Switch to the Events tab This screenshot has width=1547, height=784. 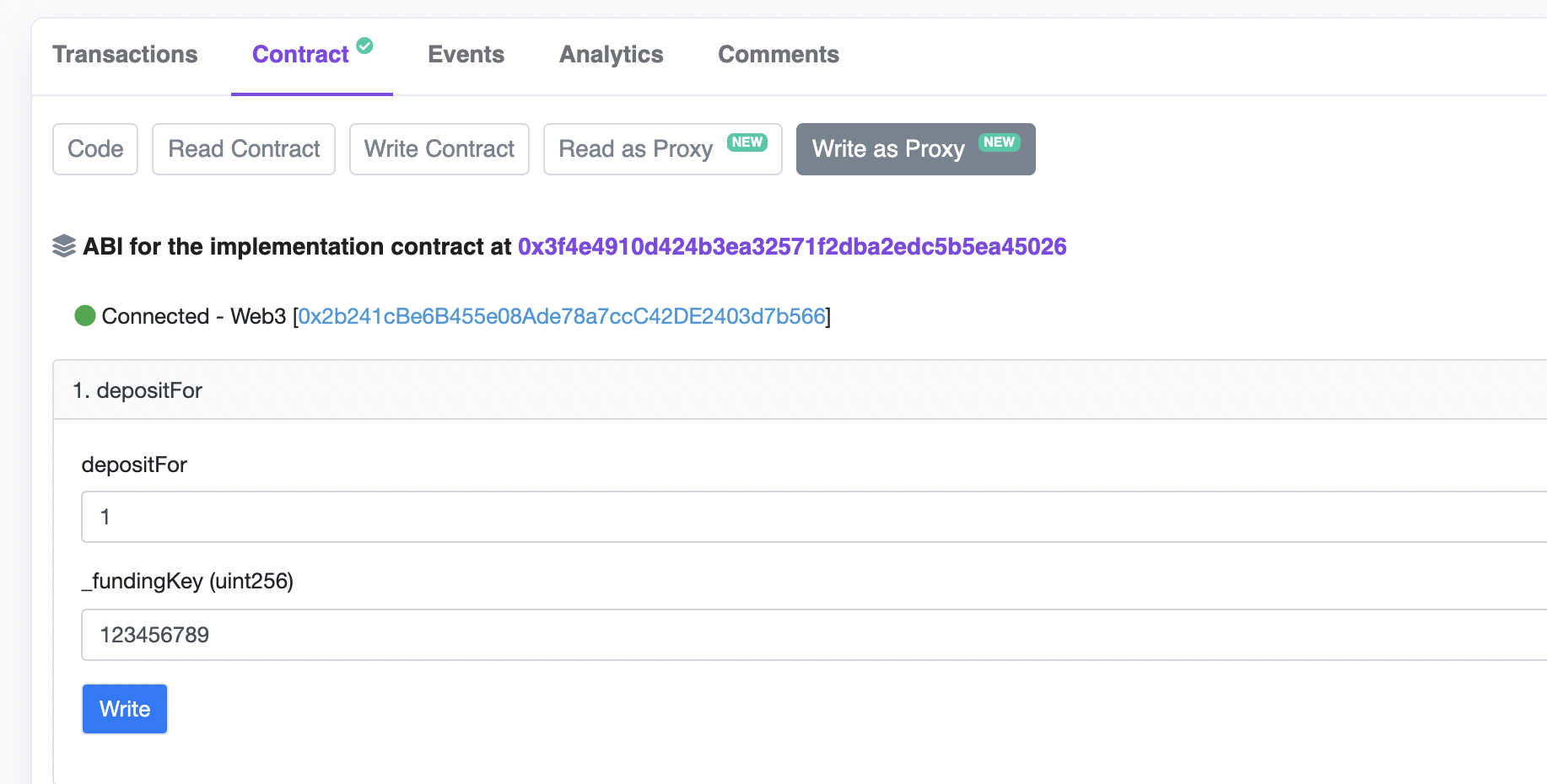click(x=466, y=54)
